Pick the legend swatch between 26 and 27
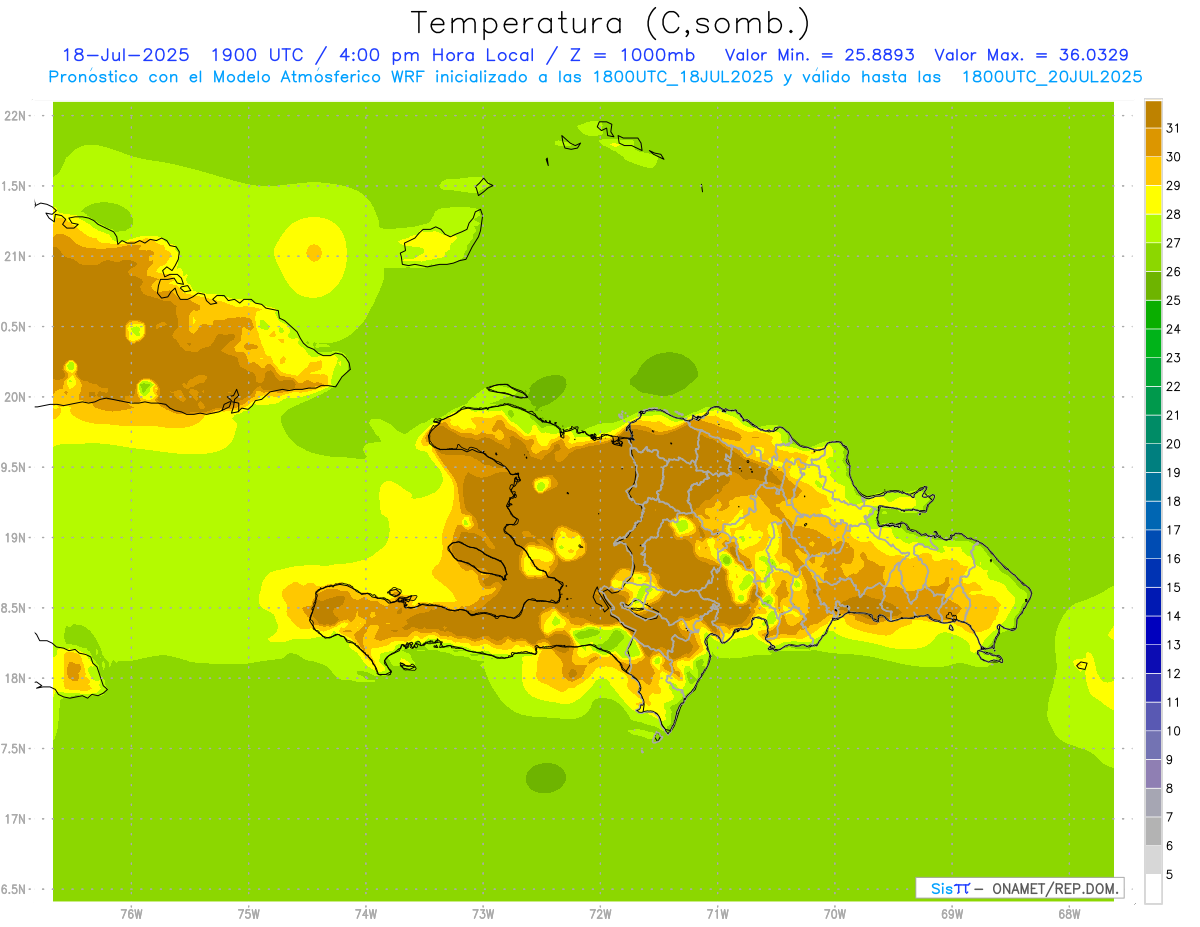1200x927 pixels. 1153,257
